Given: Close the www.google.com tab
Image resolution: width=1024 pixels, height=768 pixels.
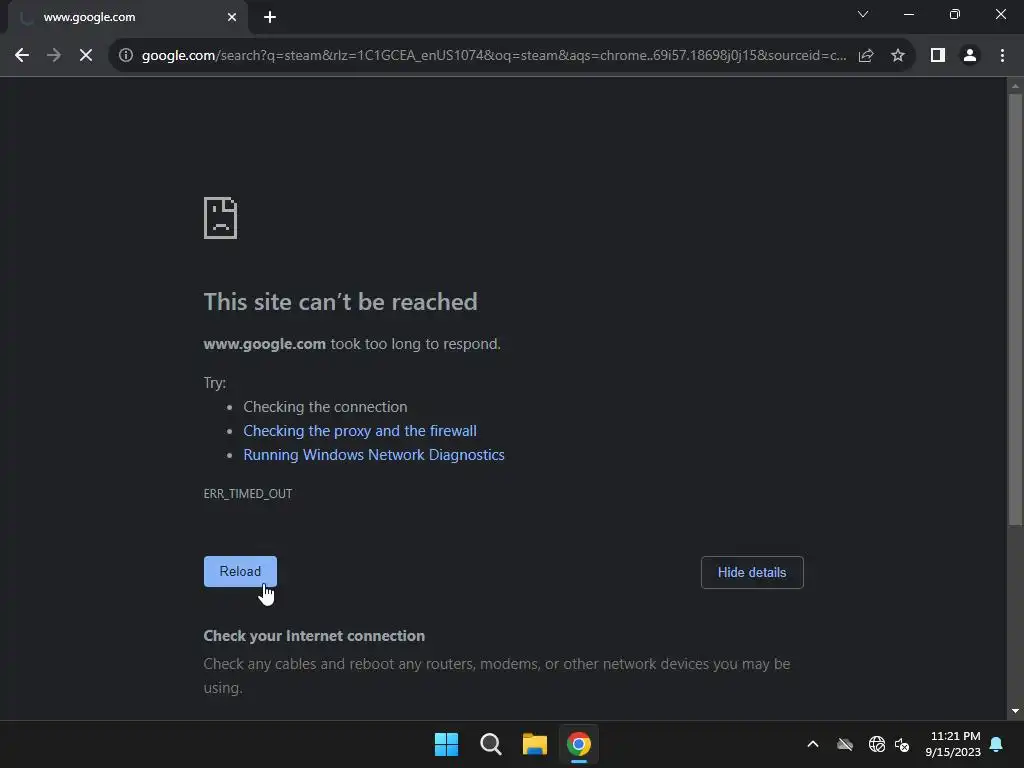Looking at the screenshot, I should click(x=232, y=17).
